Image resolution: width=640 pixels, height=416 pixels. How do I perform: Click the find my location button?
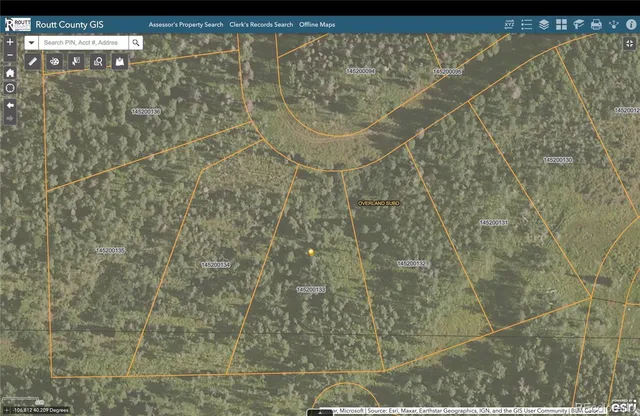10,88
